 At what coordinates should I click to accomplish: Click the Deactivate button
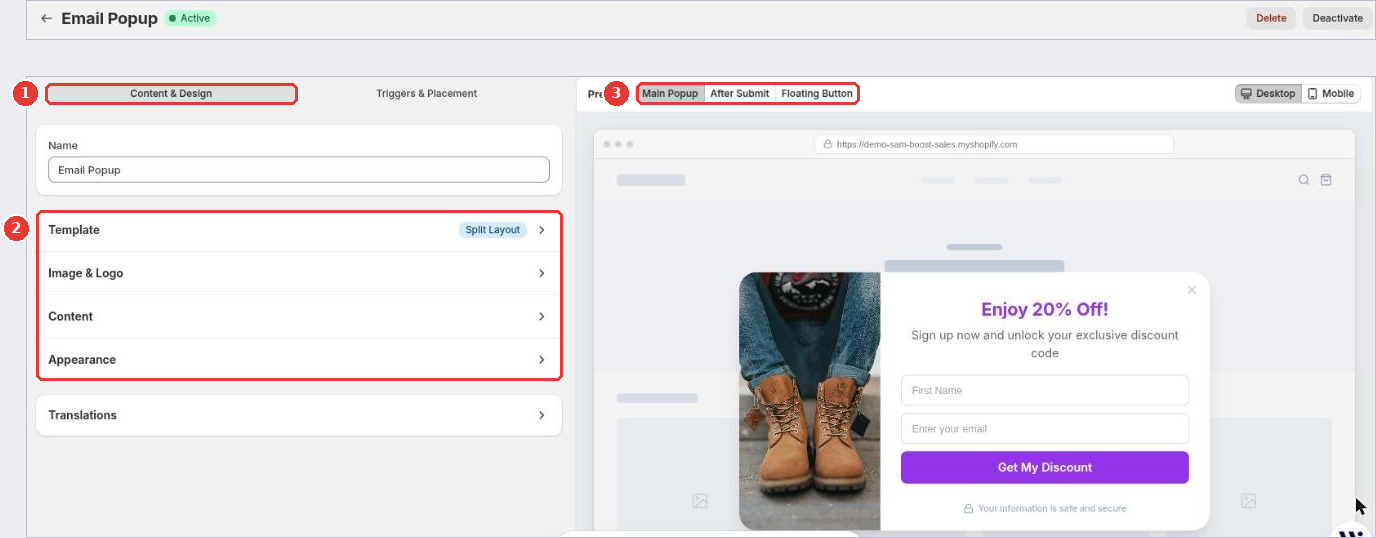click(1337, 18)
